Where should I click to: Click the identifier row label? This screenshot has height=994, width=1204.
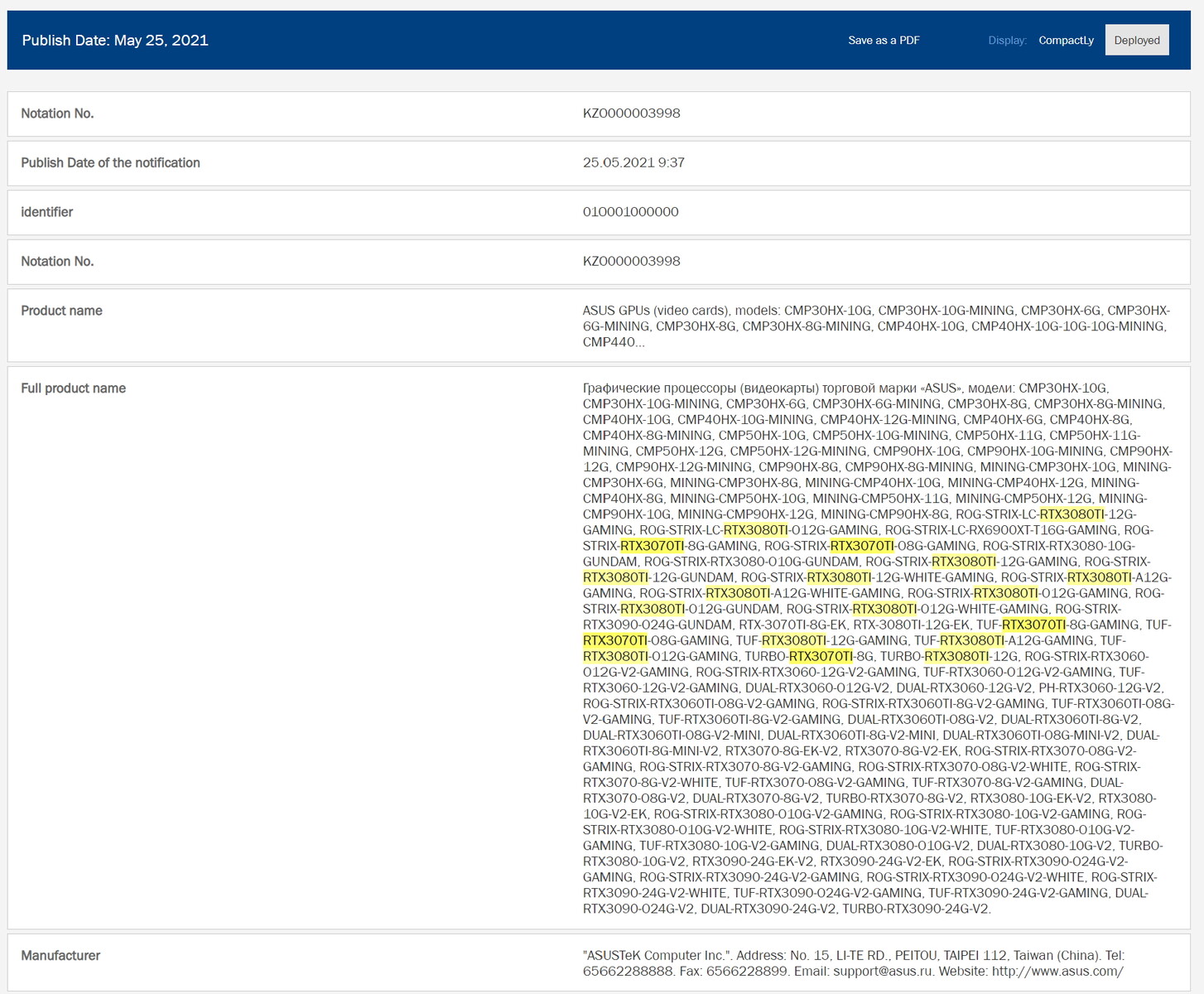(46, 212)
